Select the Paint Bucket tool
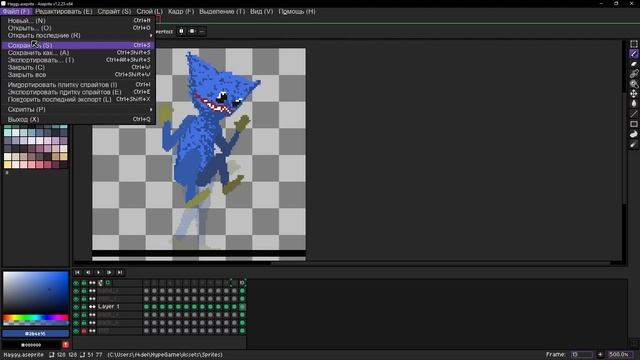This screenshot has height=360, width=640. (x=633, y=104)
